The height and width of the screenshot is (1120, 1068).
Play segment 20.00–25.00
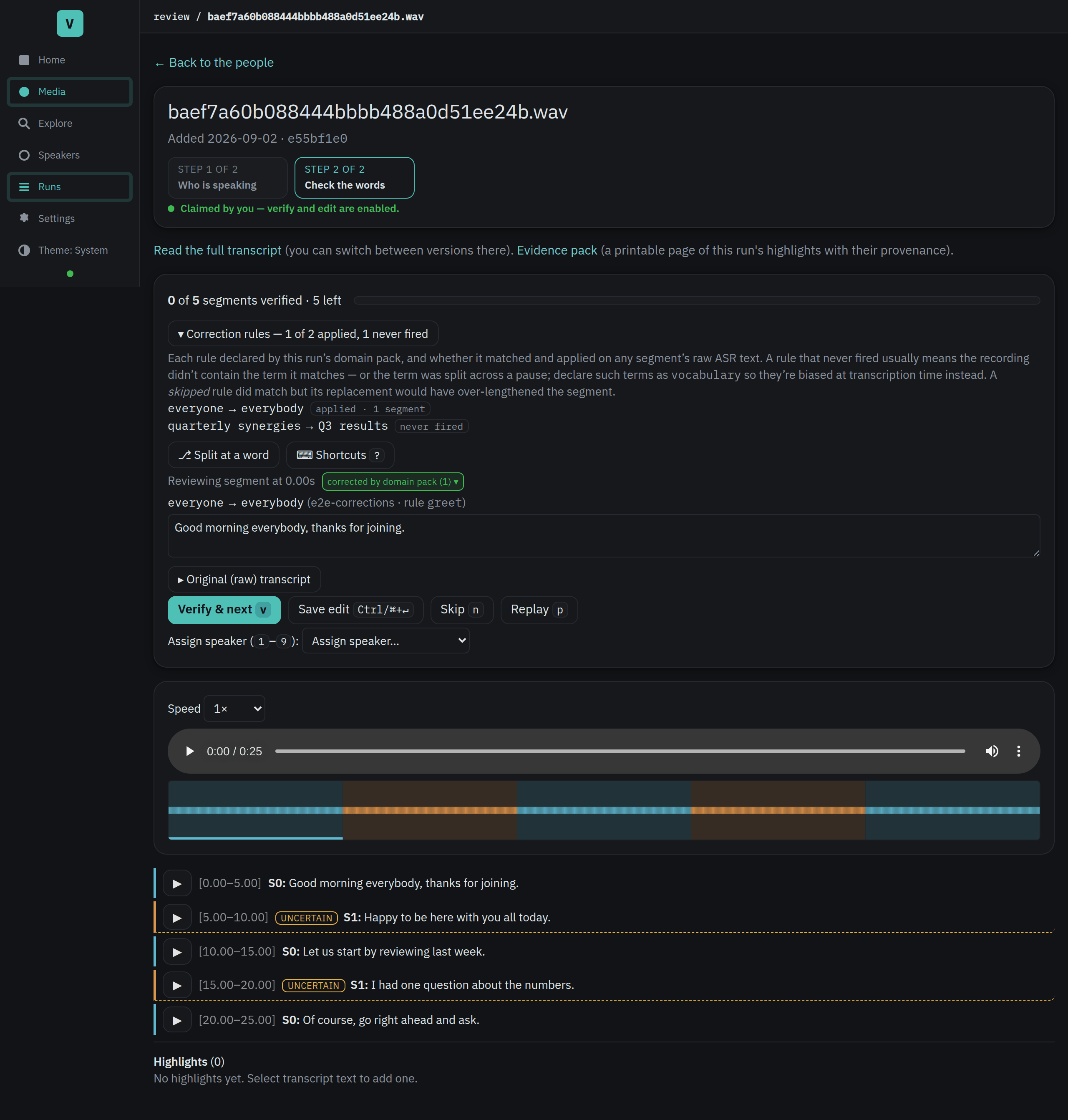pos(177,1020)
